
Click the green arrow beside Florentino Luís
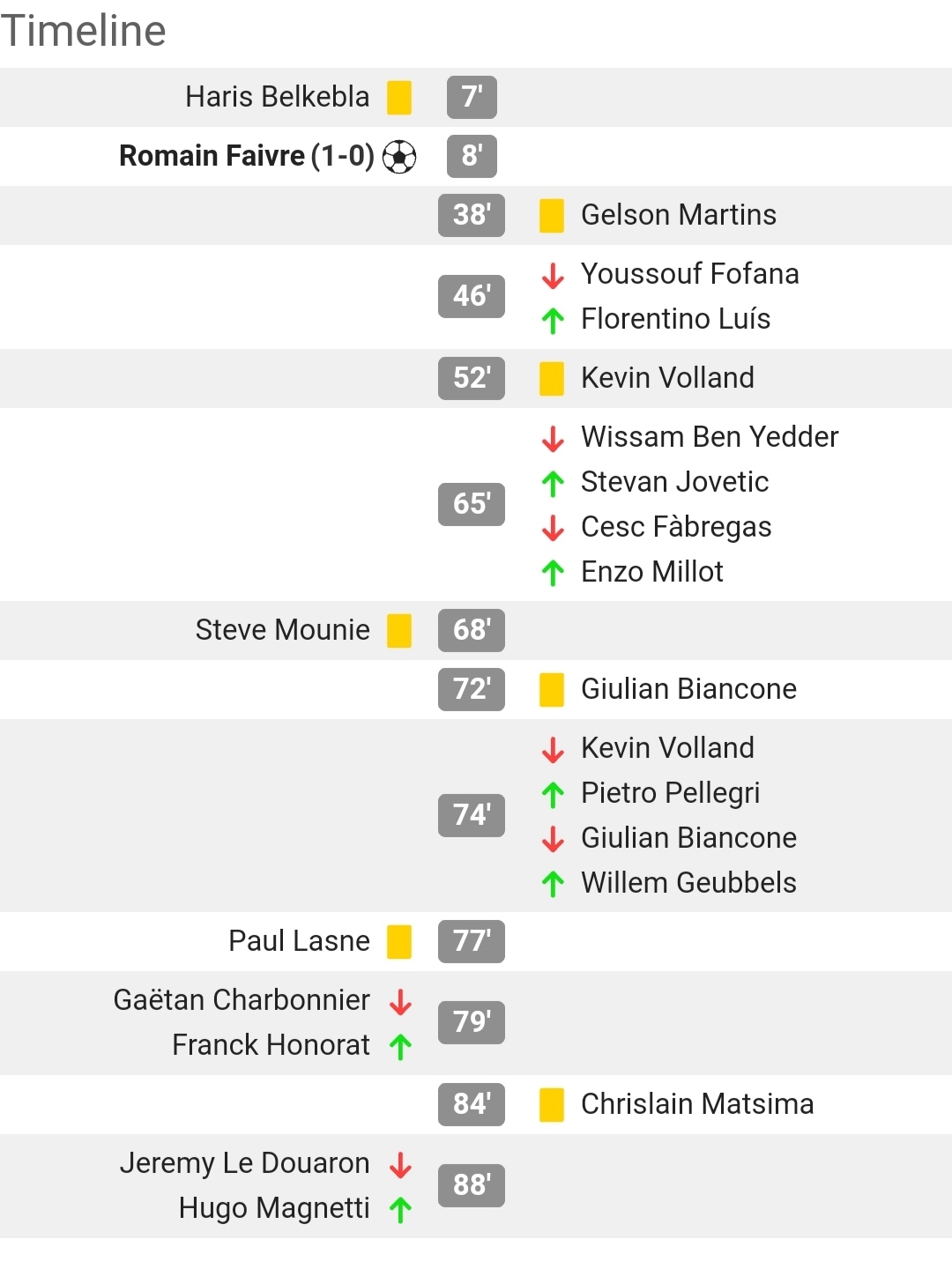(x=553, y=320)
